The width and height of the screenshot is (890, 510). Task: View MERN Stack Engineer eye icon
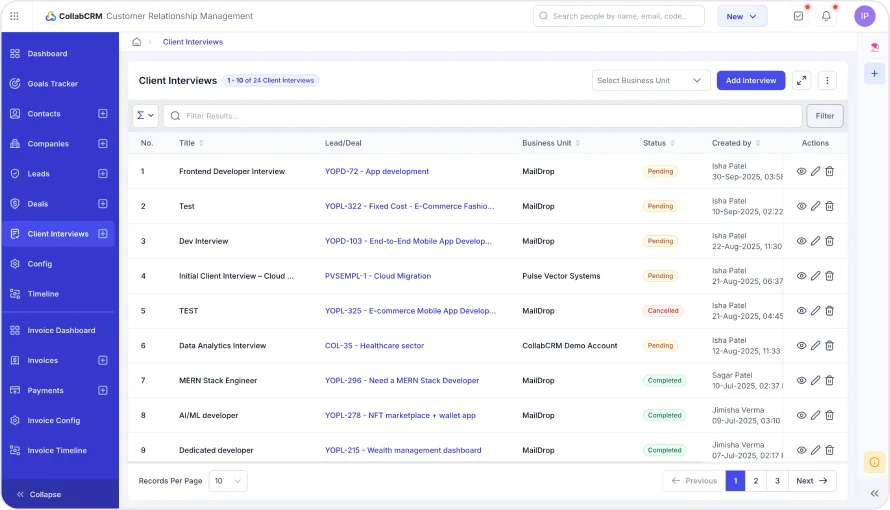click(801, 381)
